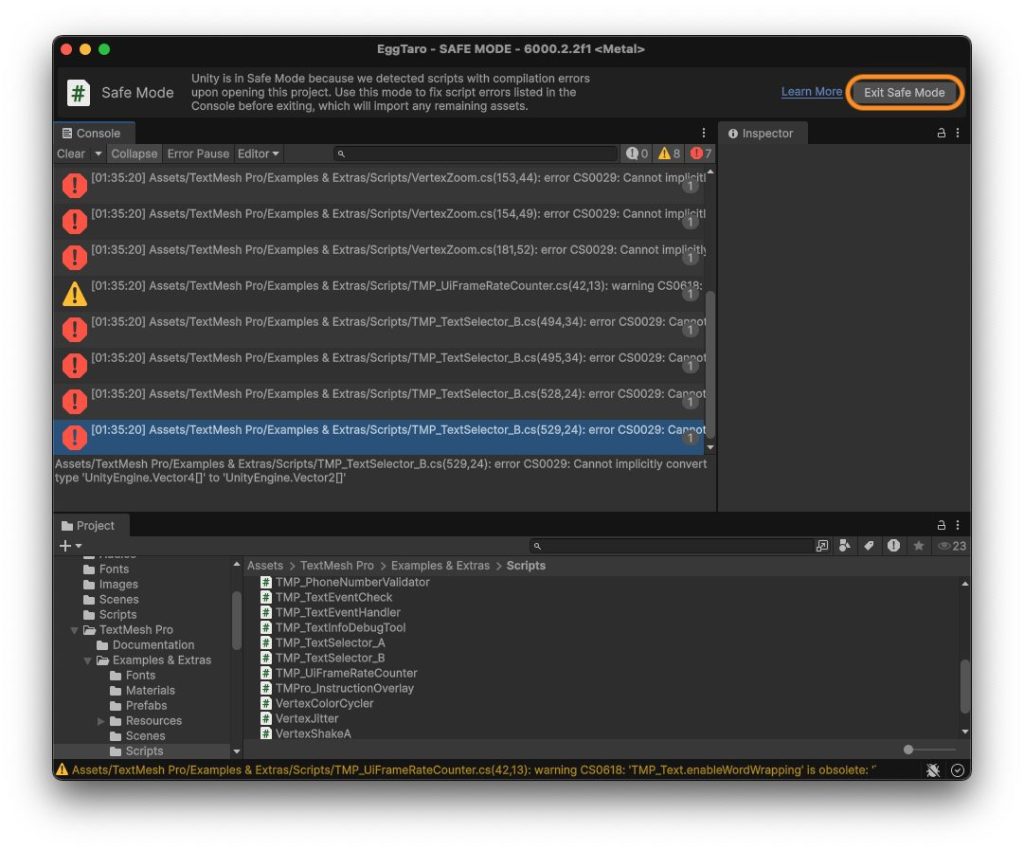Toggle errors filter showing 7

pos(700,153)
